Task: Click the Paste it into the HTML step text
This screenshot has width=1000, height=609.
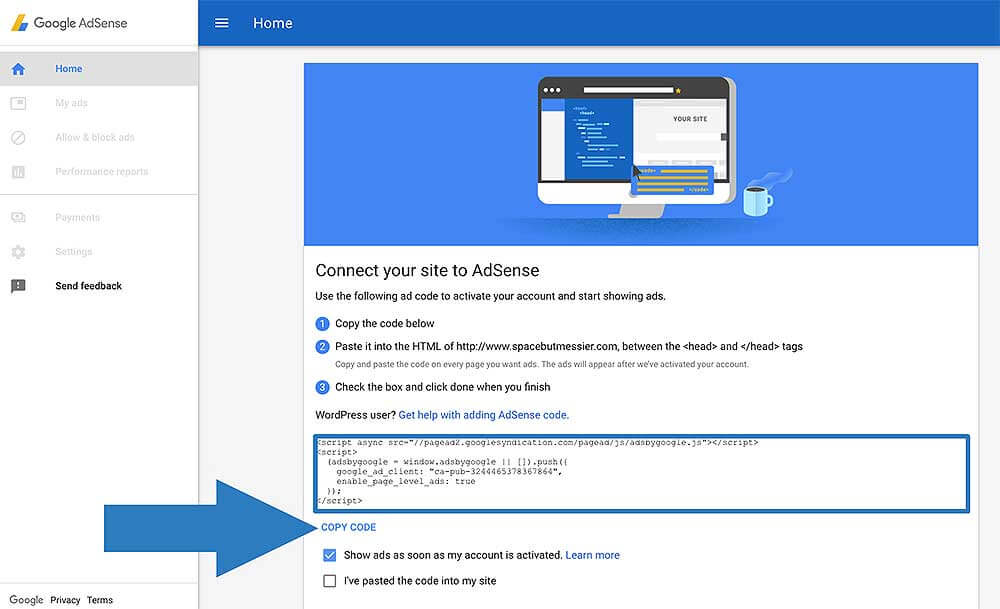Action: (569, 347)
